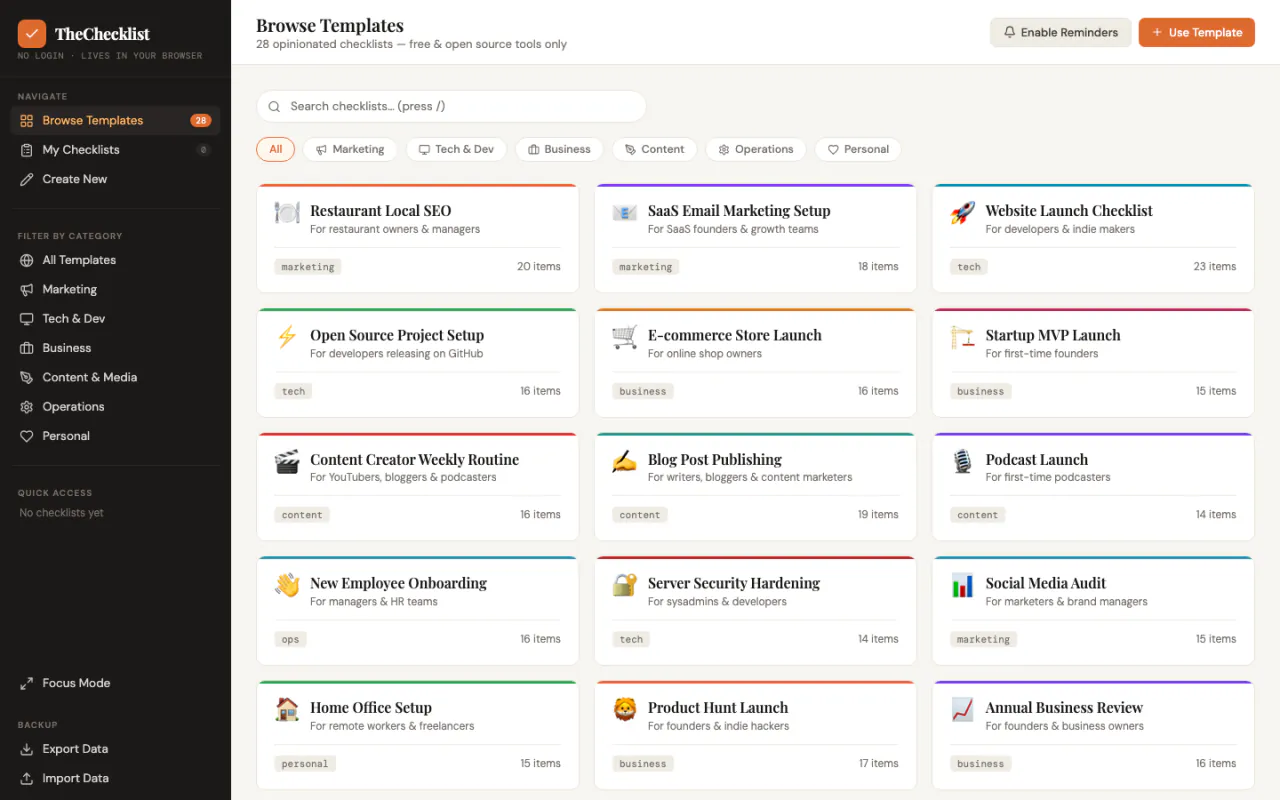Focus the Search checklists field
The image size is (1280, 800).
coord(451,106)
